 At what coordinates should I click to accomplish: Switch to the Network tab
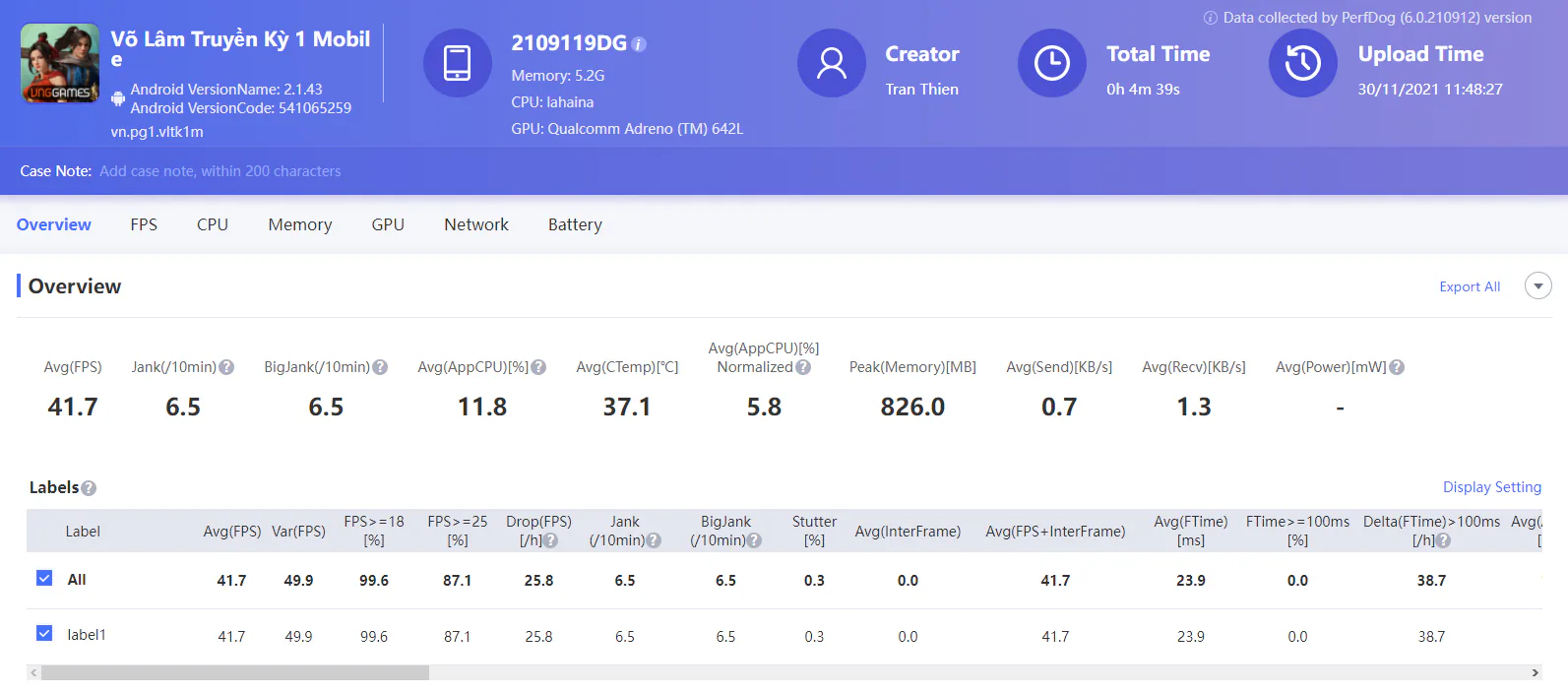tap(476, 224)
